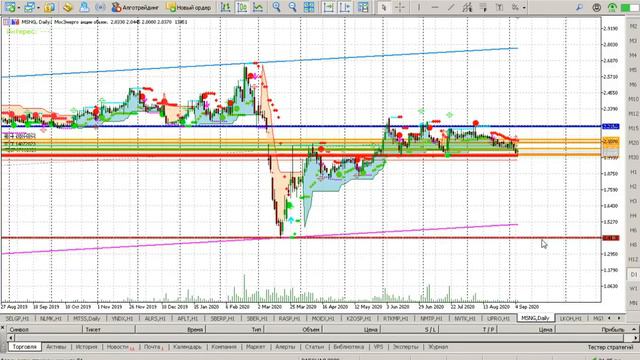The image size is (640, 360).
Task: Open the Календарь terminal tab
Action: click(187, 347)
